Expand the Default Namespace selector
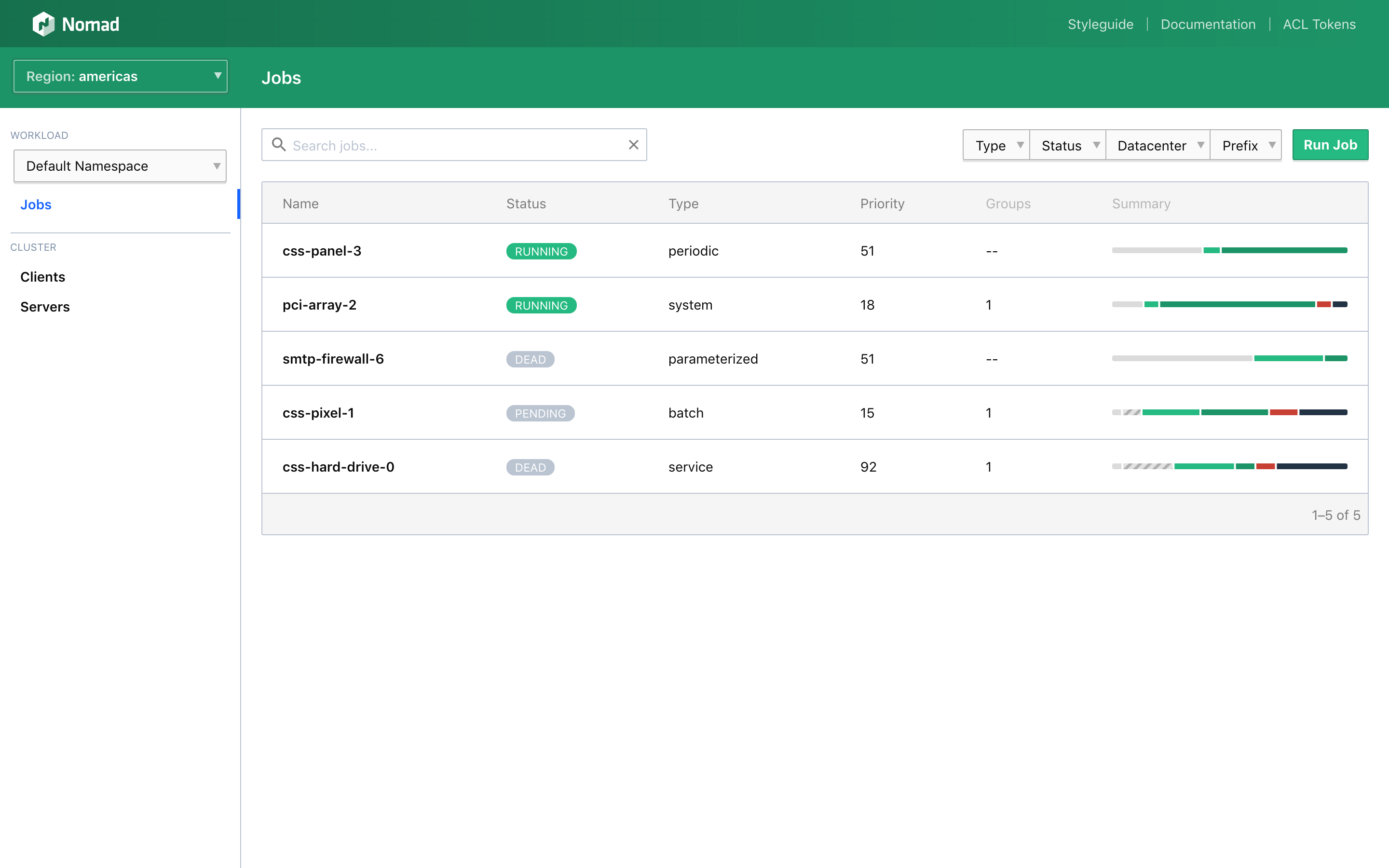1389x868 pixels. coord(121,166)
